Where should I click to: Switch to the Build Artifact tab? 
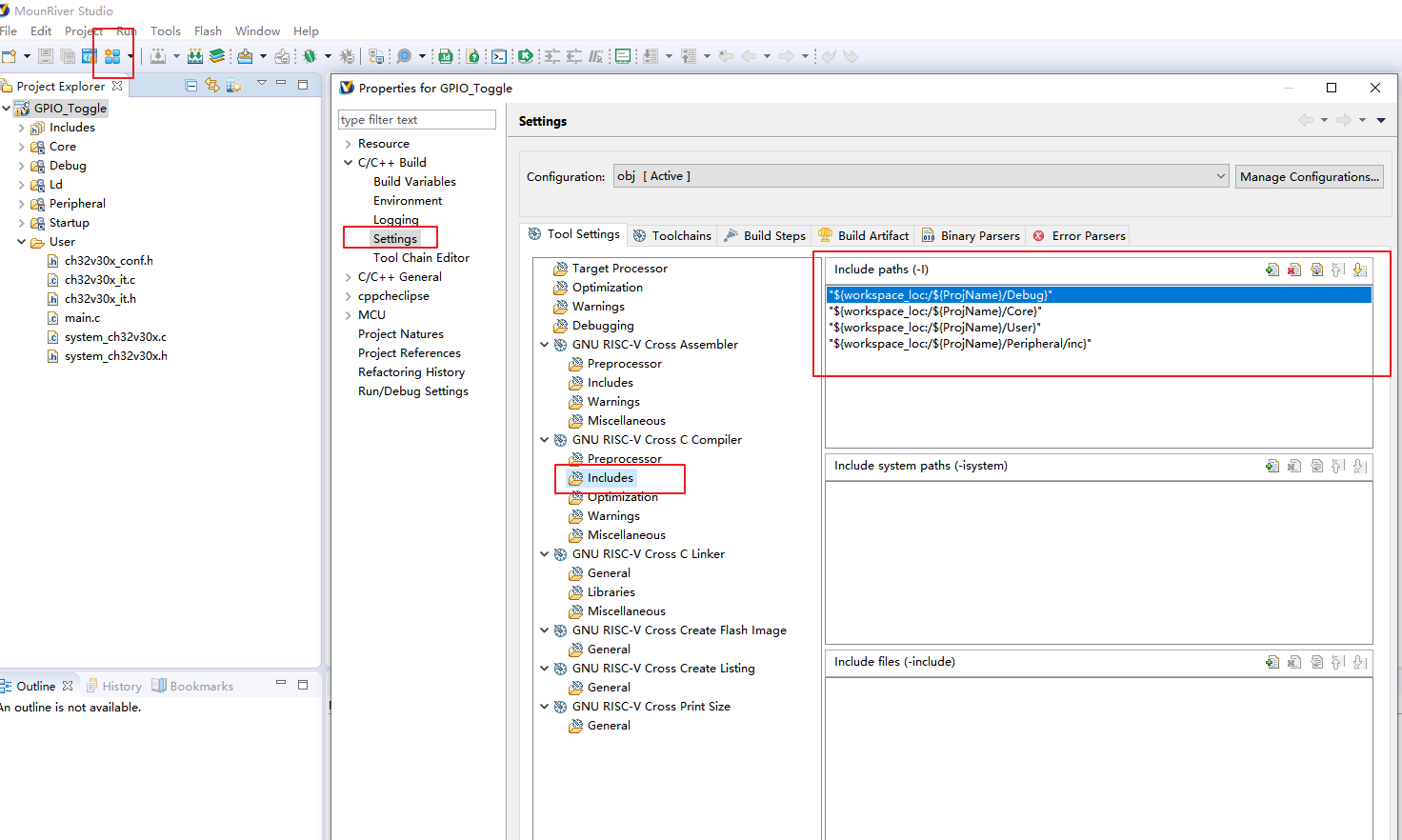[864, 235]
